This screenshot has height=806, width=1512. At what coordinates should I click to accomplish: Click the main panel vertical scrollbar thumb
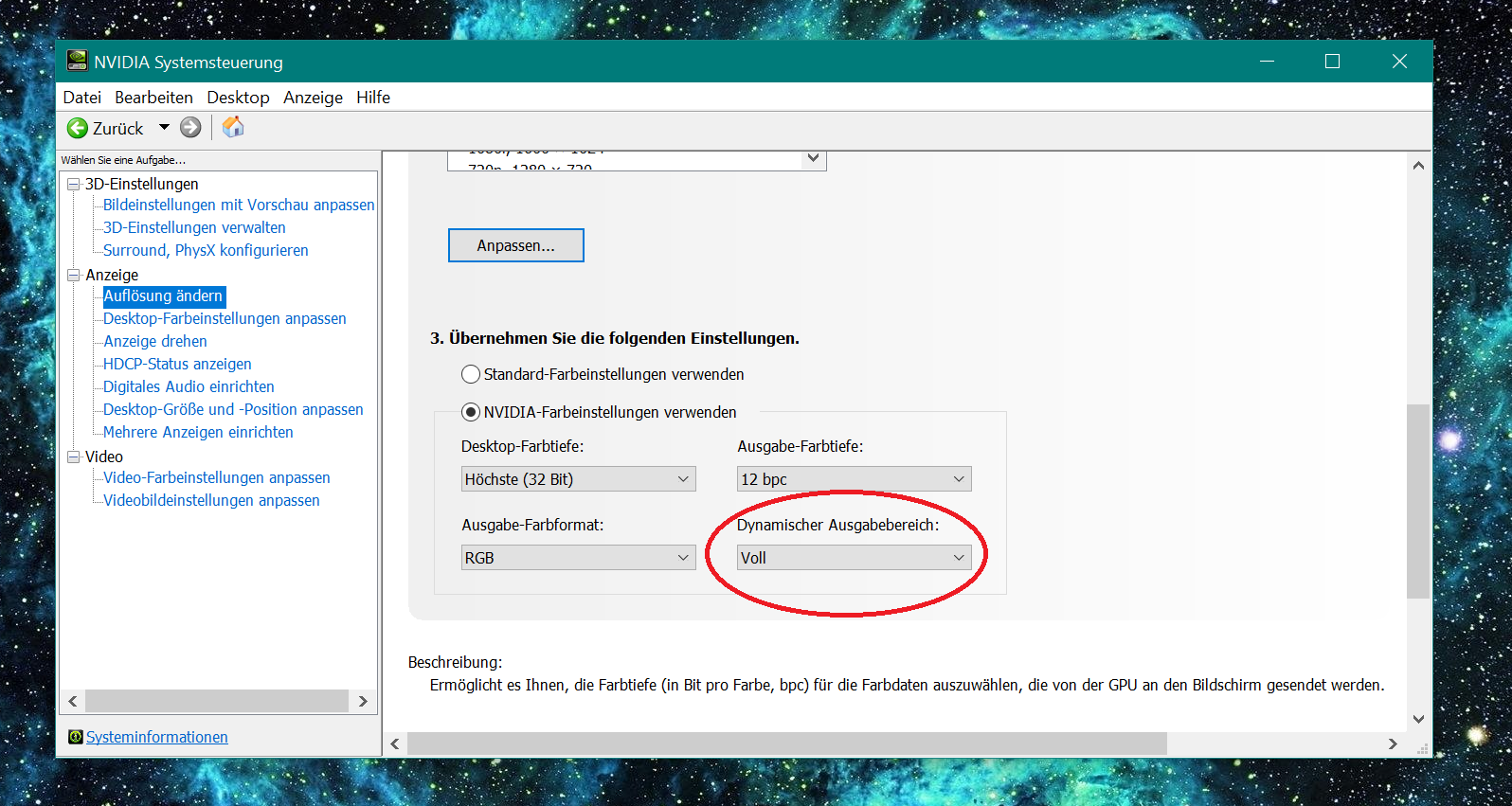coord(1418,501)
